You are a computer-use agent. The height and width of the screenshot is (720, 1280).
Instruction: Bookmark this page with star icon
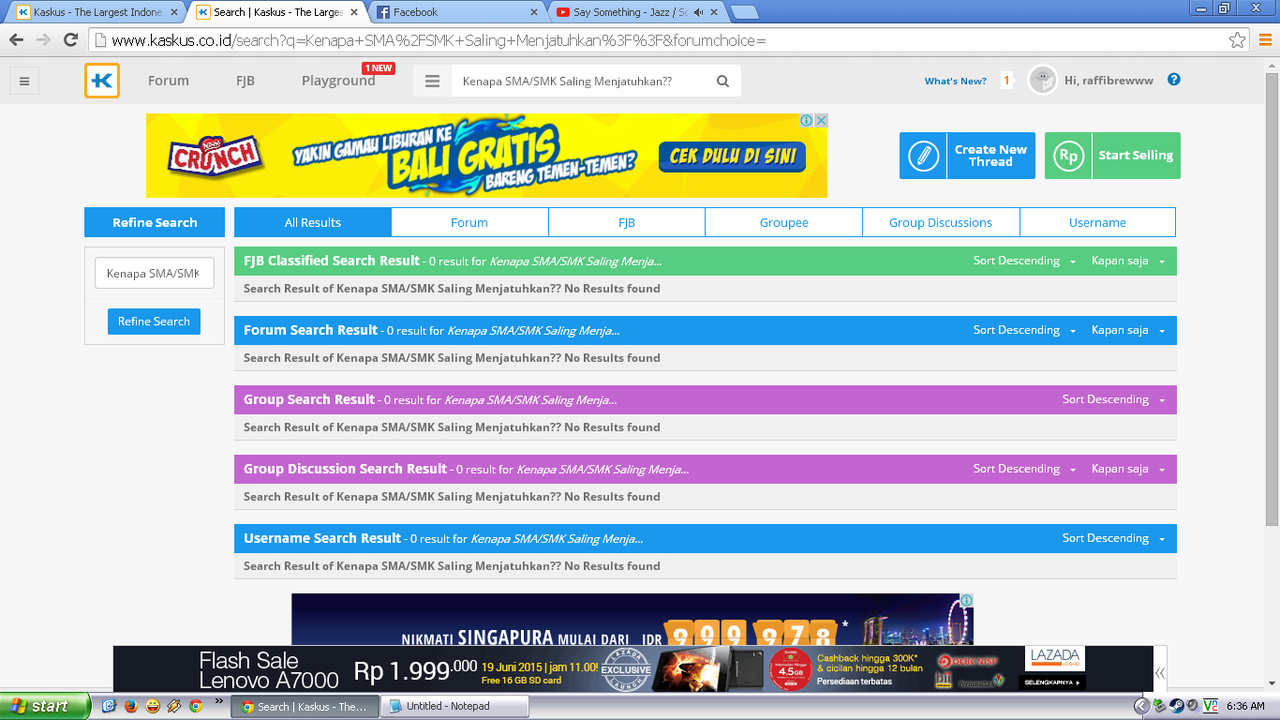point(1238,40)
